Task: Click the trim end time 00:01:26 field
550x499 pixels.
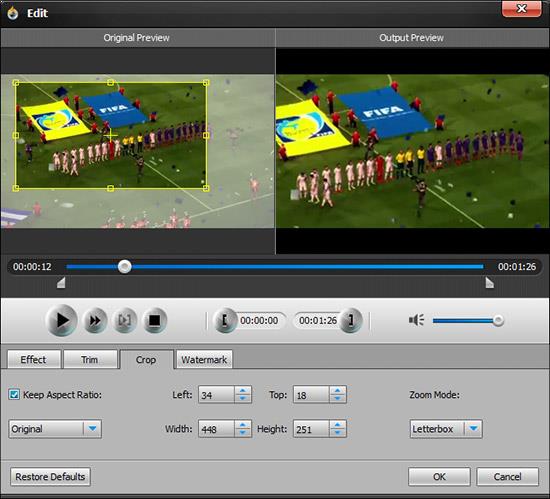Action: [318, 320]
